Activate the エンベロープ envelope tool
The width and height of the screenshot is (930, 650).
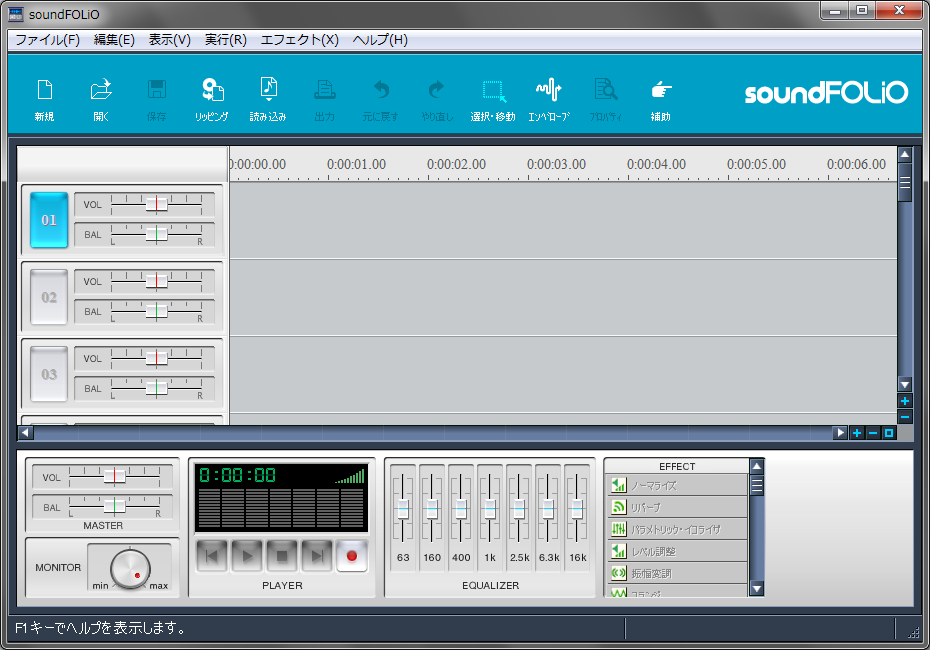pos(549,100)
